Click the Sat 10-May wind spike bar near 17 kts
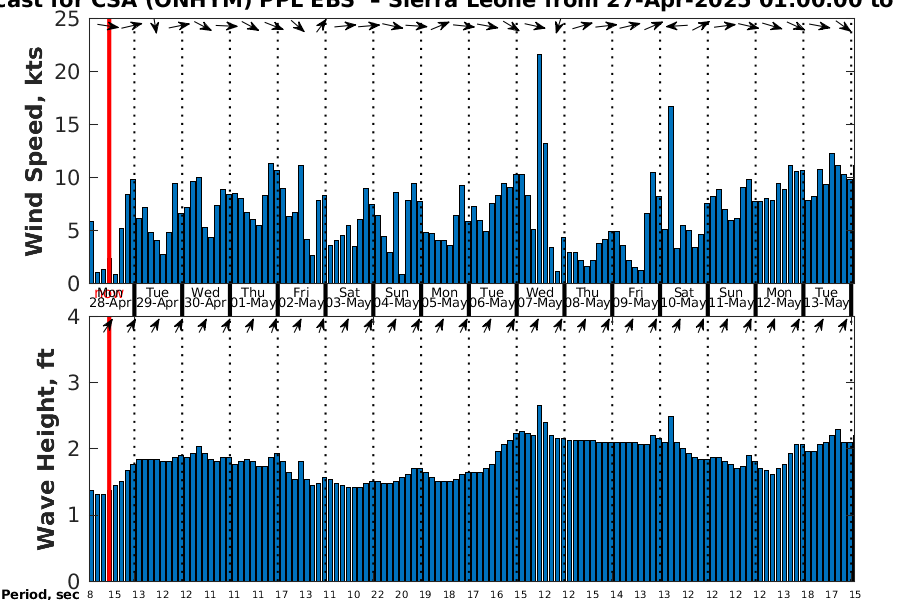The width and height of the screenshot is (900, 600). click(x=670, y=195)
